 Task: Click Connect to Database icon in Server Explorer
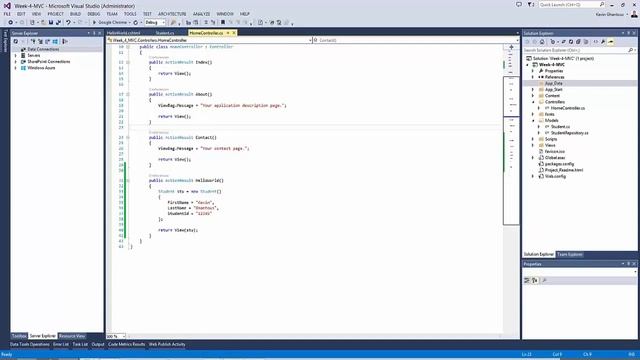33,42
